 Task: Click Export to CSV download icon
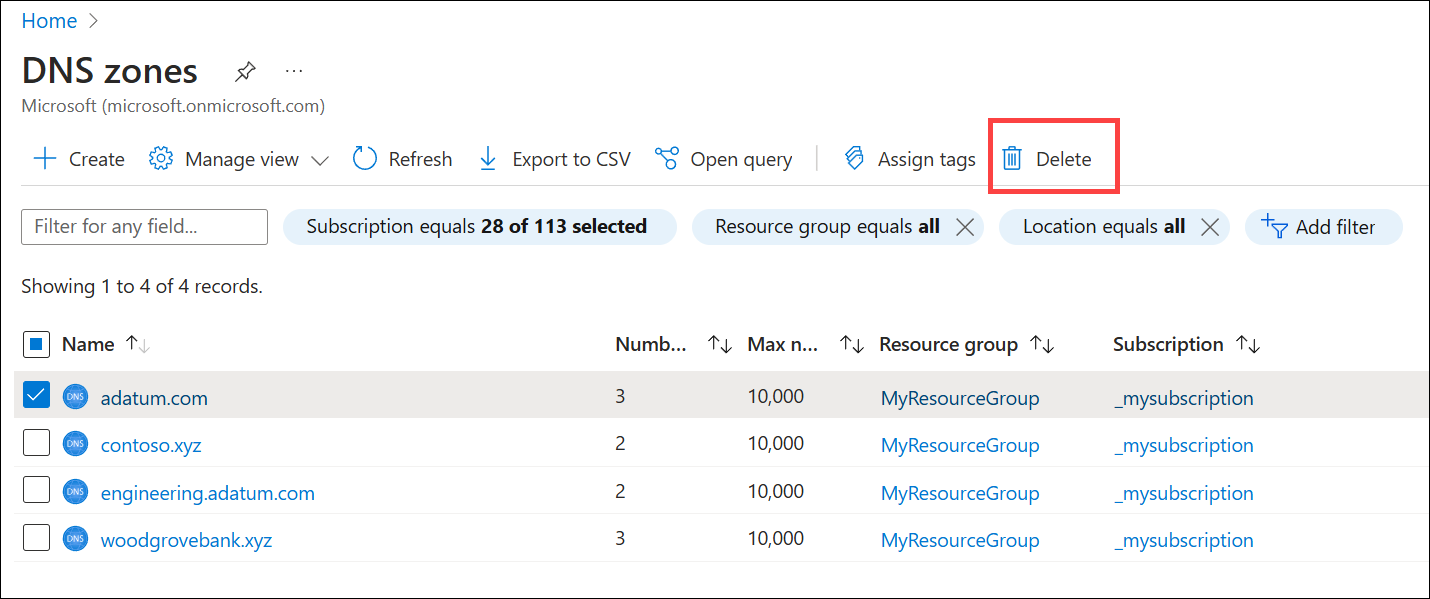pos(488,159)
